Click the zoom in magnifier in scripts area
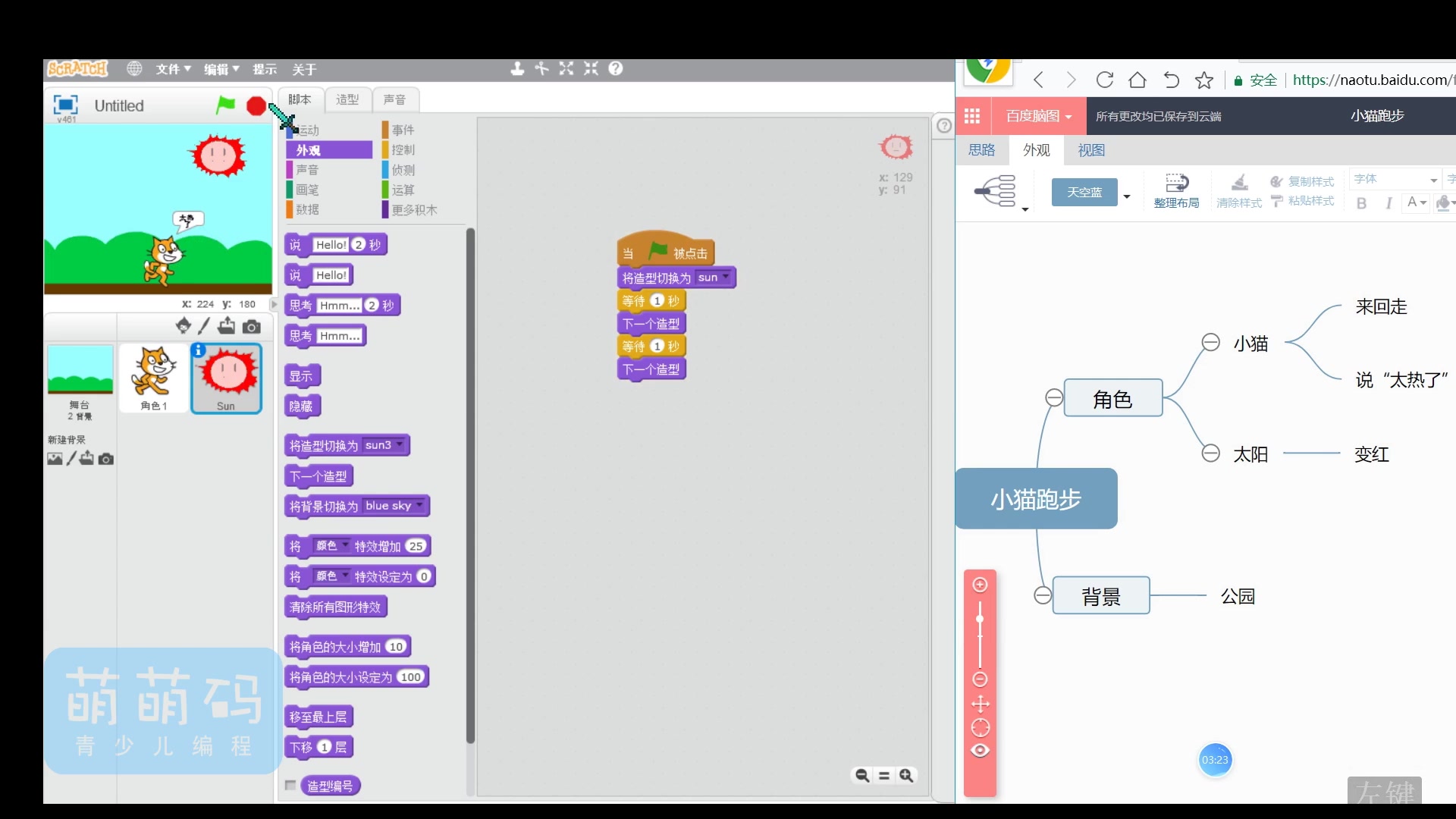Viewport: 1456px width, 819px height. point(906,775)
